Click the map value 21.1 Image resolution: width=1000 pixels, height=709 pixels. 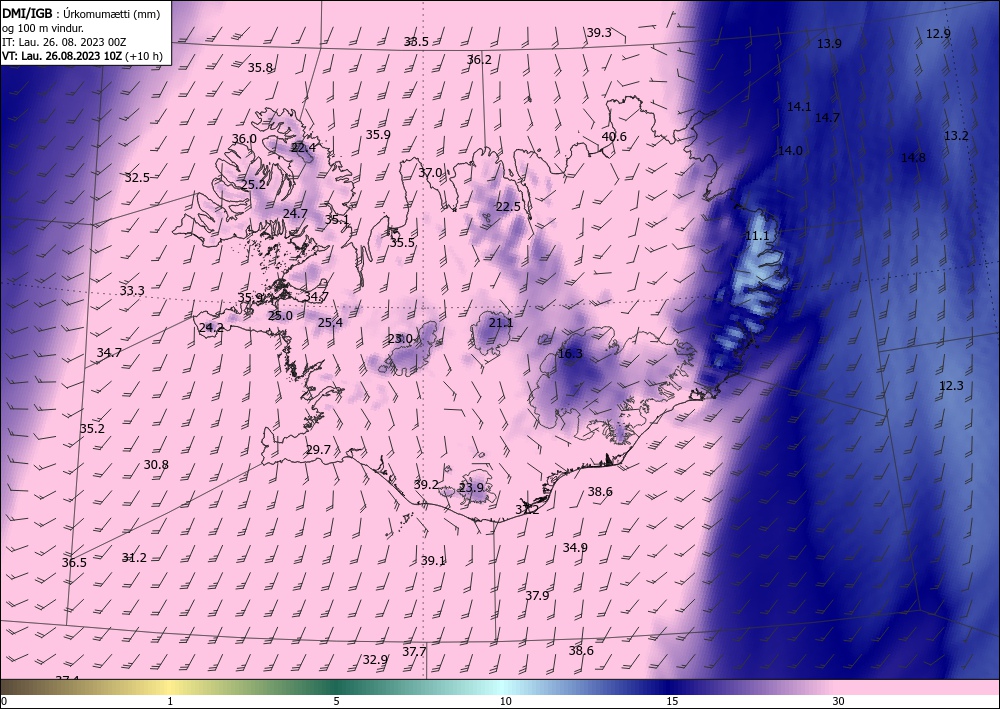(501, 323)
